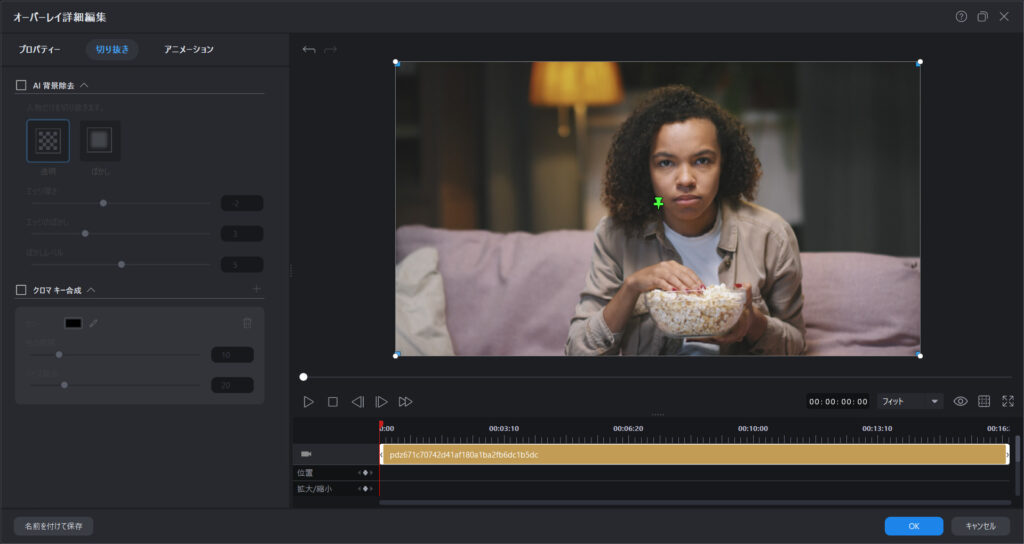1024x544 pixels.
Task: Click the fast forward icon
Action: 405,401
